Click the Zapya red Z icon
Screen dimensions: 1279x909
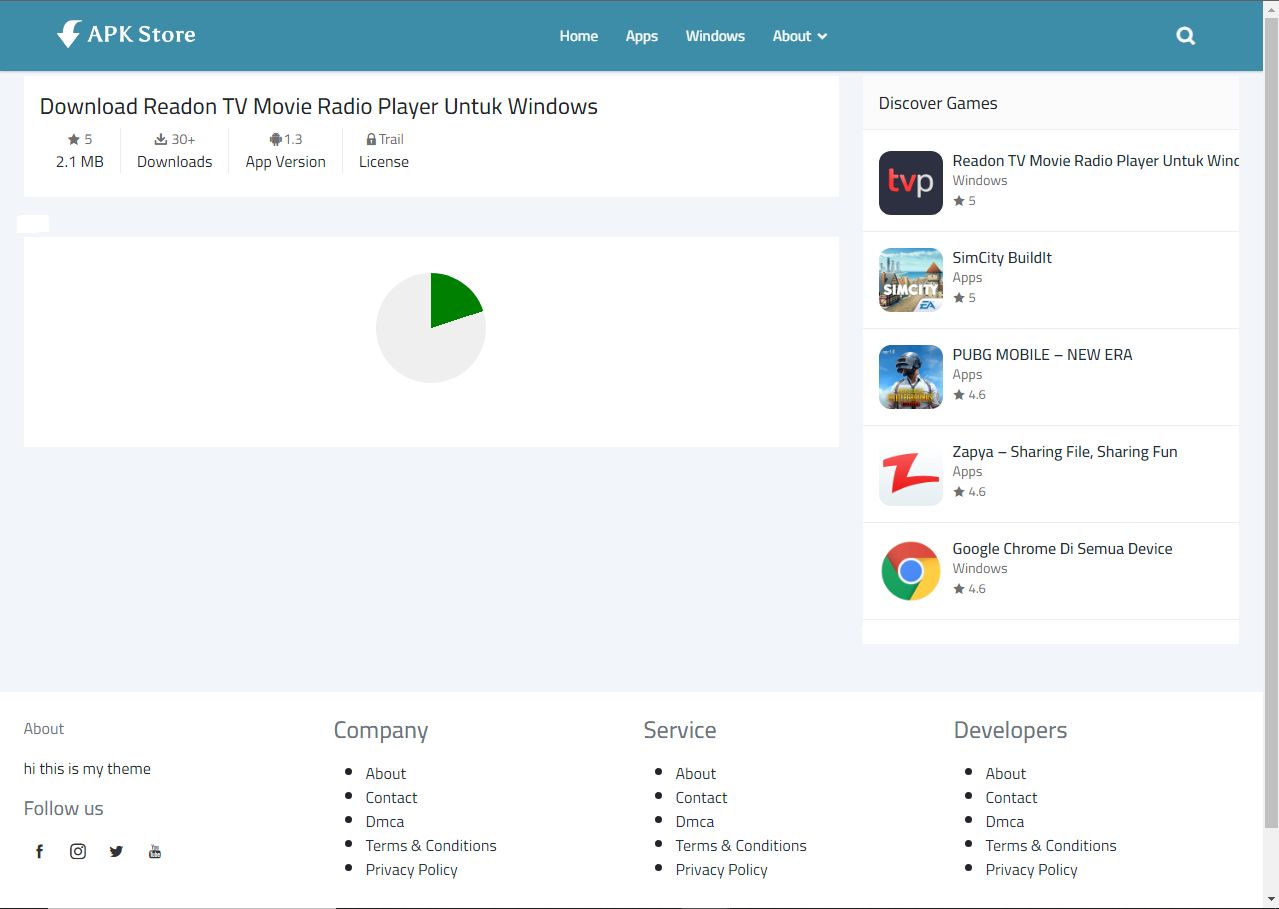tap(910, 474)
